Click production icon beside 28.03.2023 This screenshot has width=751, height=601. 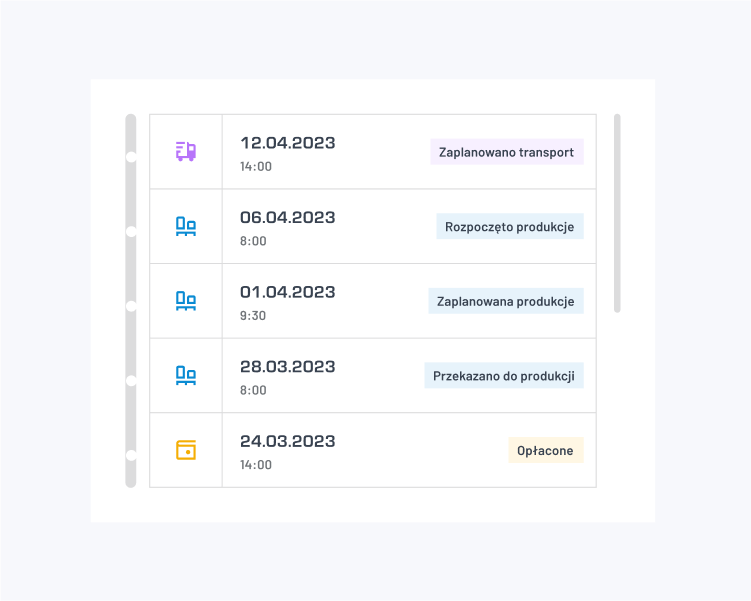(186, 375)
